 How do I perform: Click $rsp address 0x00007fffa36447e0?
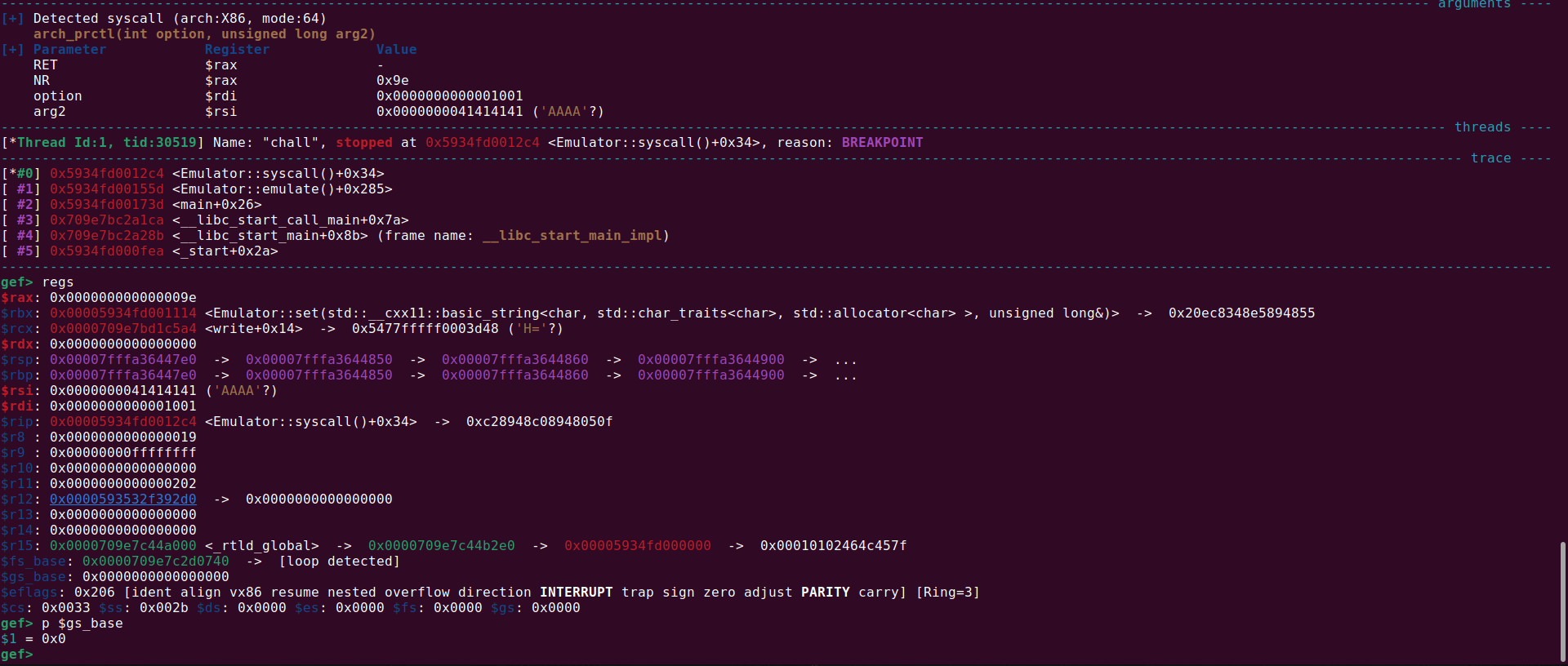[x=122, y=359]
